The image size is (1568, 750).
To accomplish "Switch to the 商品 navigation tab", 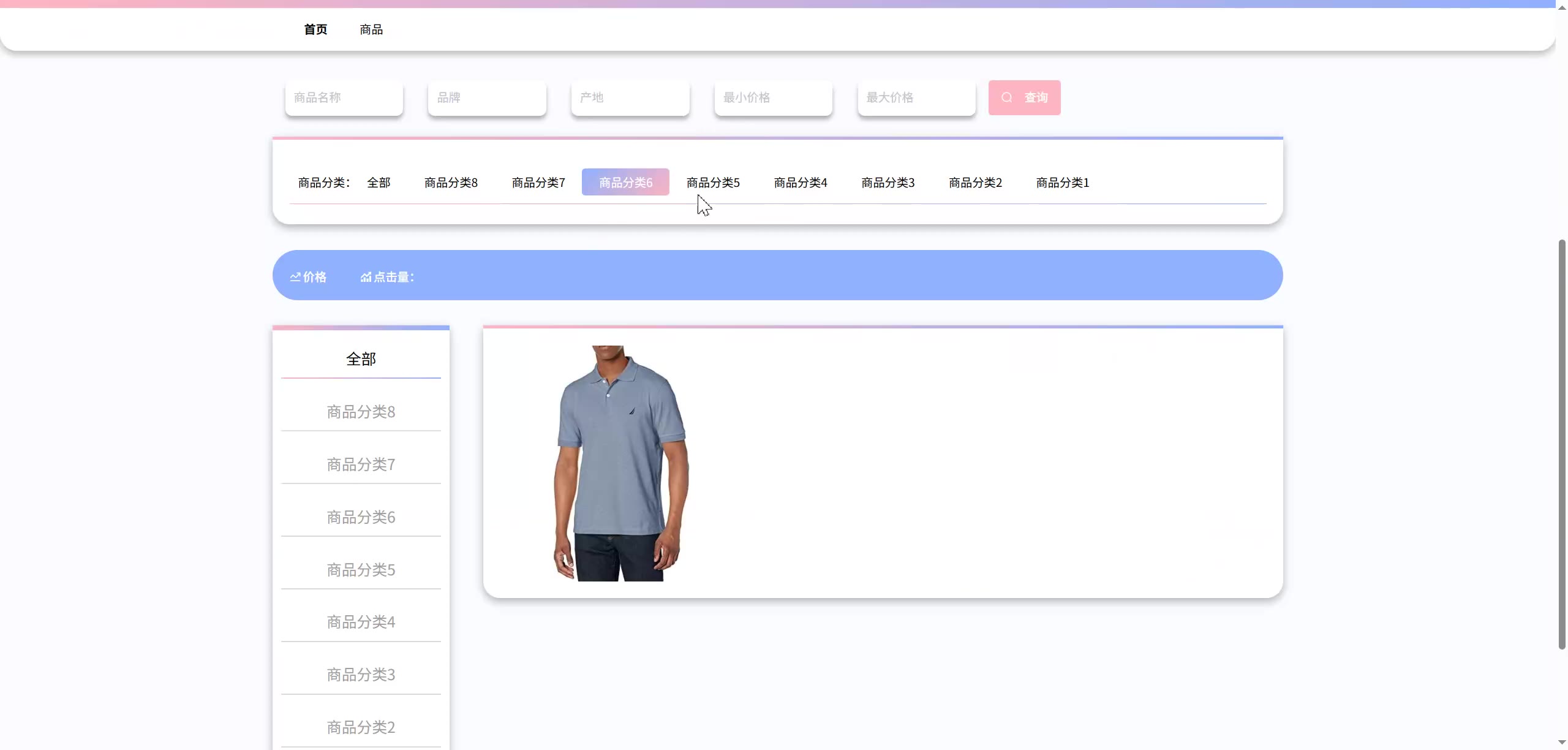I will tap(371, 29).
